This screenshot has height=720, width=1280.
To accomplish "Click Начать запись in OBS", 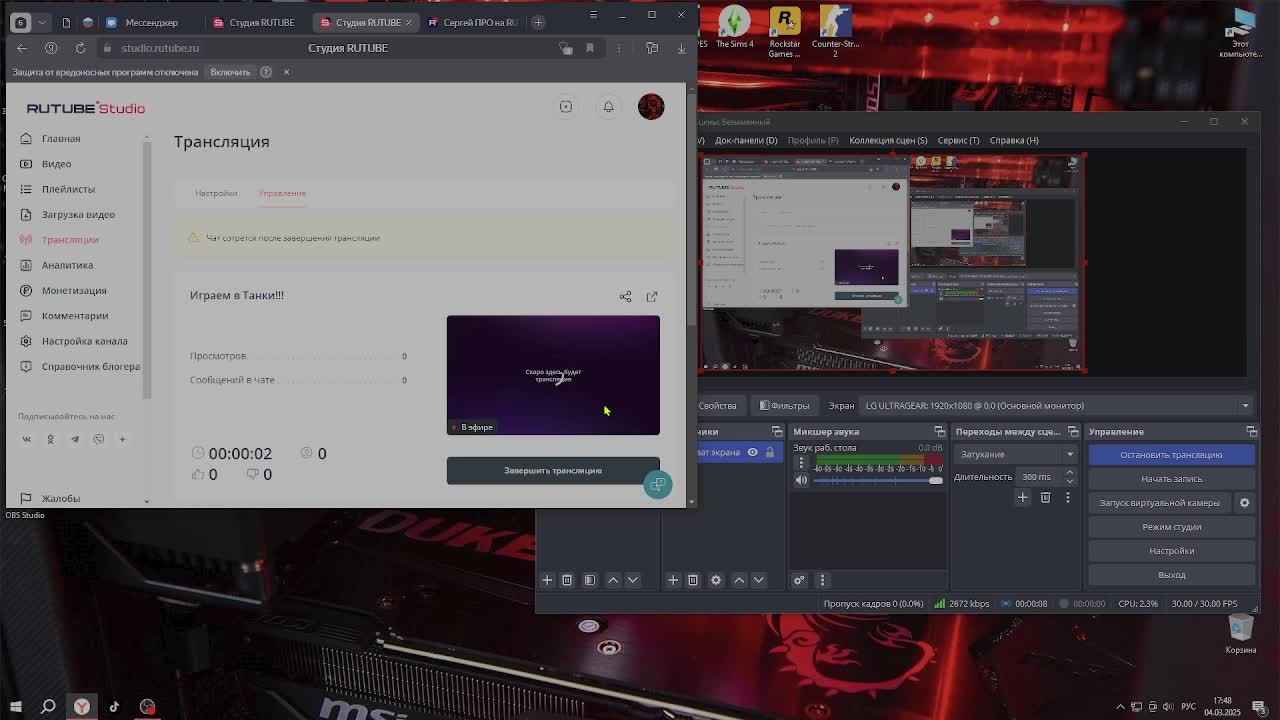I will (x=1171, y=479).
